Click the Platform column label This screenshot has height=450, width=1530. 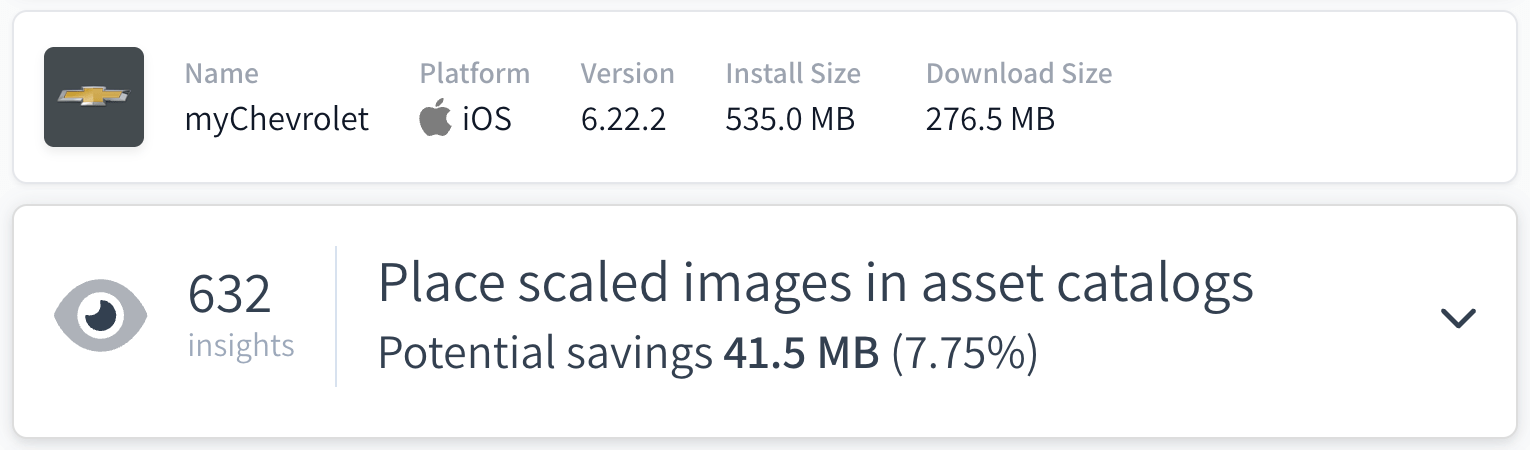(474, 73)
